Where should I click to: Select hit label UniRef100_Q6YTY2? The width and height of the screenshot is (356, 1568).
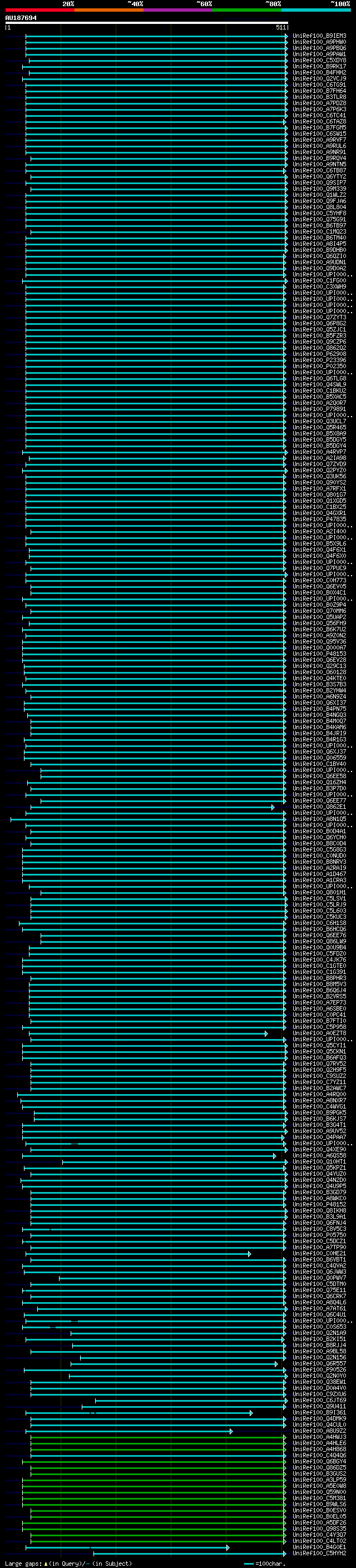319,176
